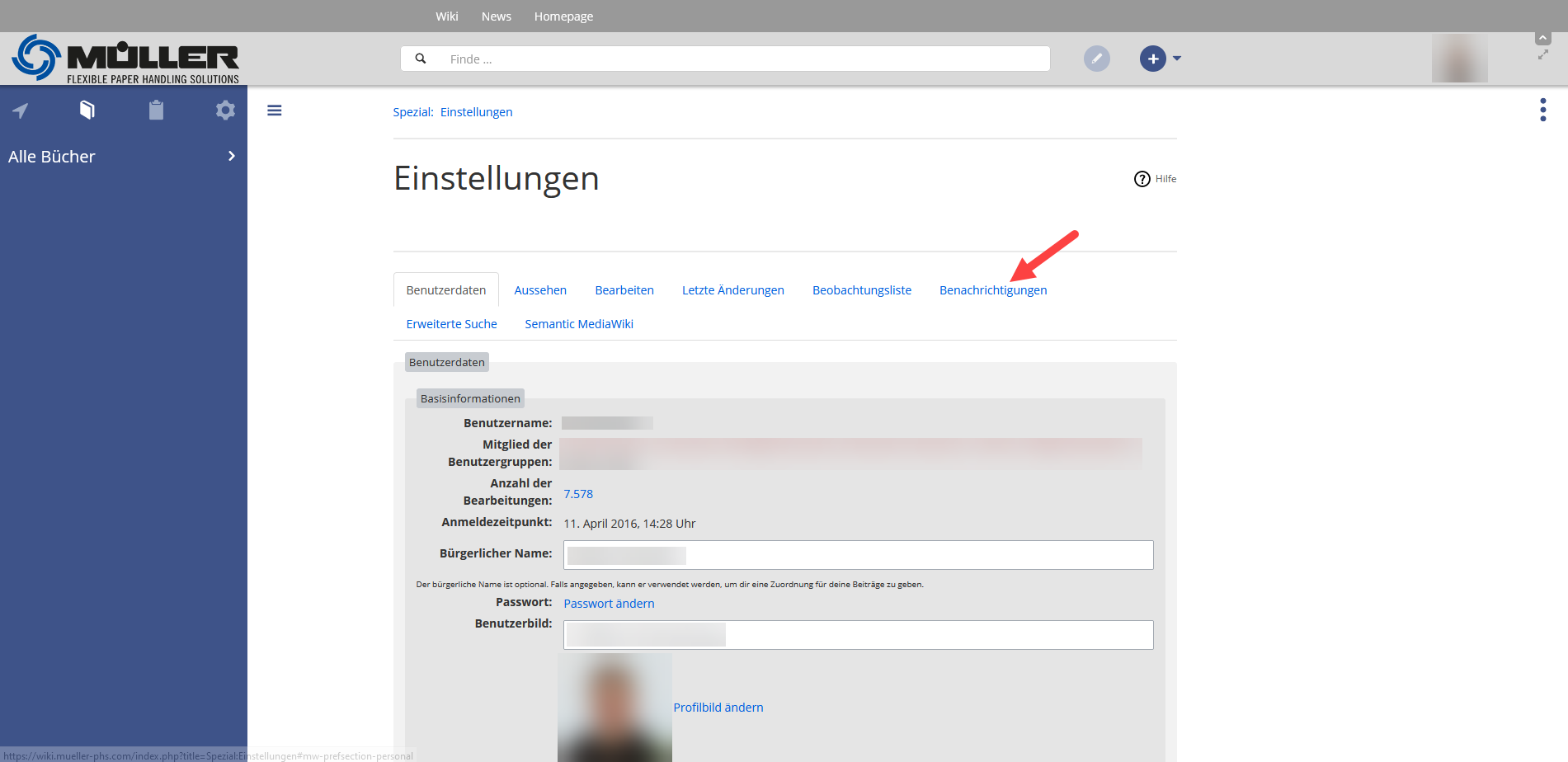
Task: Click the Hilfe help icon
Action: pyautogui.click(x=1142, y=179)
